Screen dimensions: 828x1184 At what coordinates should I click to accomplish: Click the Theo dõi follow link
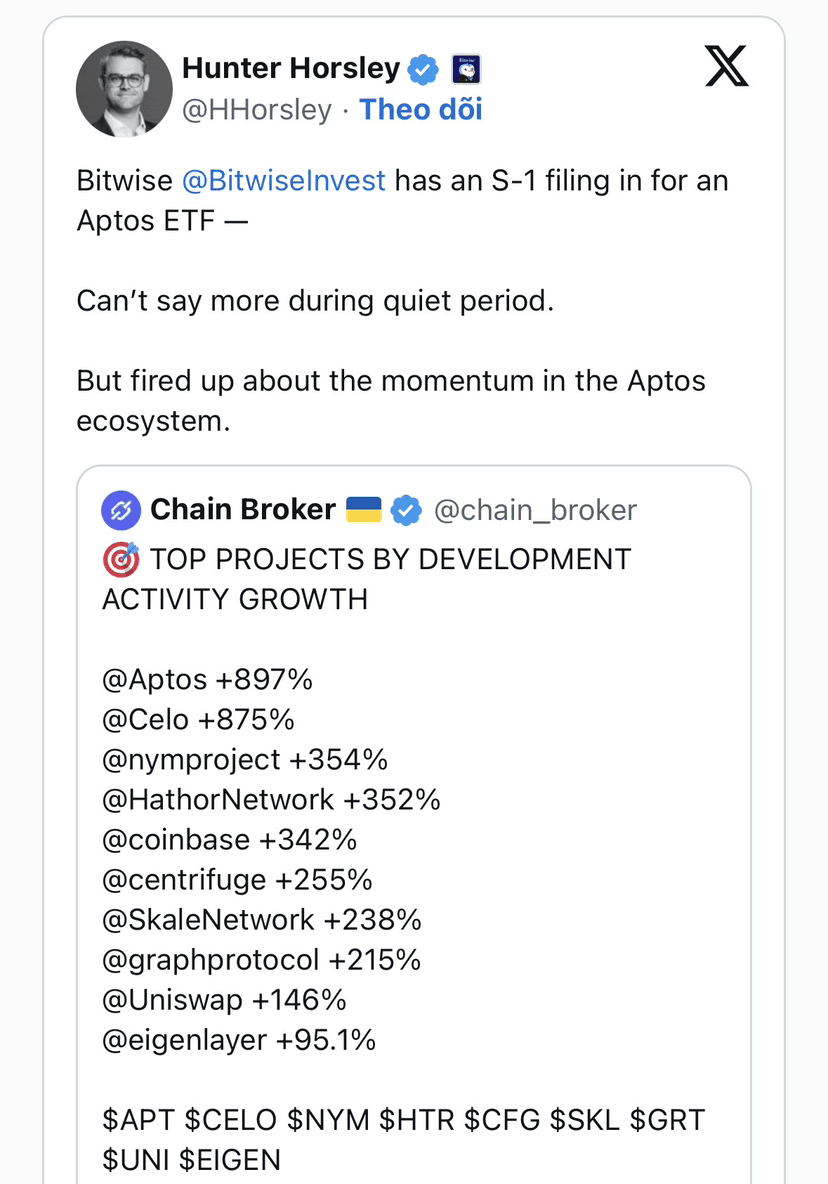click(421, 109)
